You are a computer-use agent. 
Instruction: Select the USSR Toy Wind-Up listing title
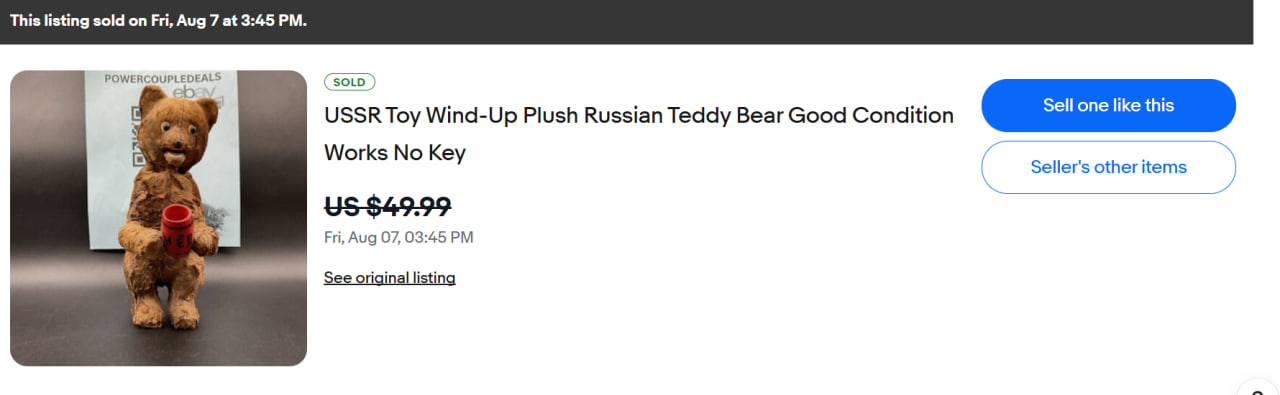639,134
